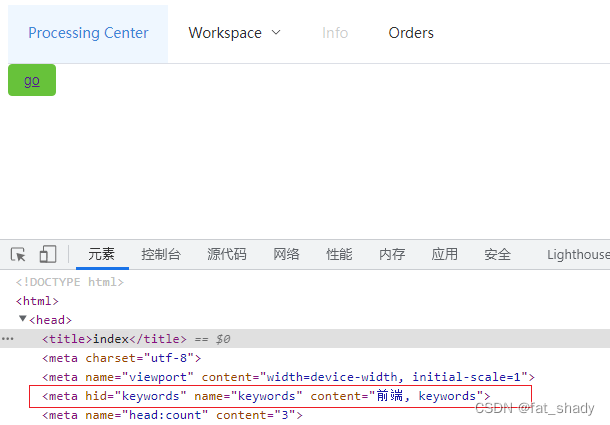The height and width of the screenshot is (425, 610).
Task: Switch to the 源代码 tab
Action: (x=227, y=254)
